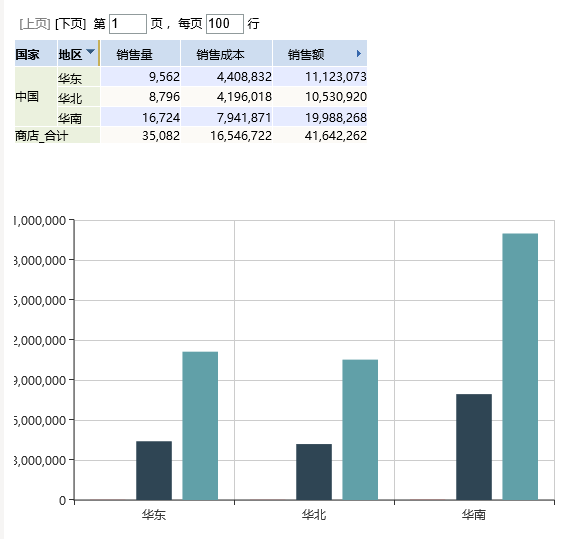
Task: Click the 19,988,268 sales value cell
Action: click(x=320, y=117)
